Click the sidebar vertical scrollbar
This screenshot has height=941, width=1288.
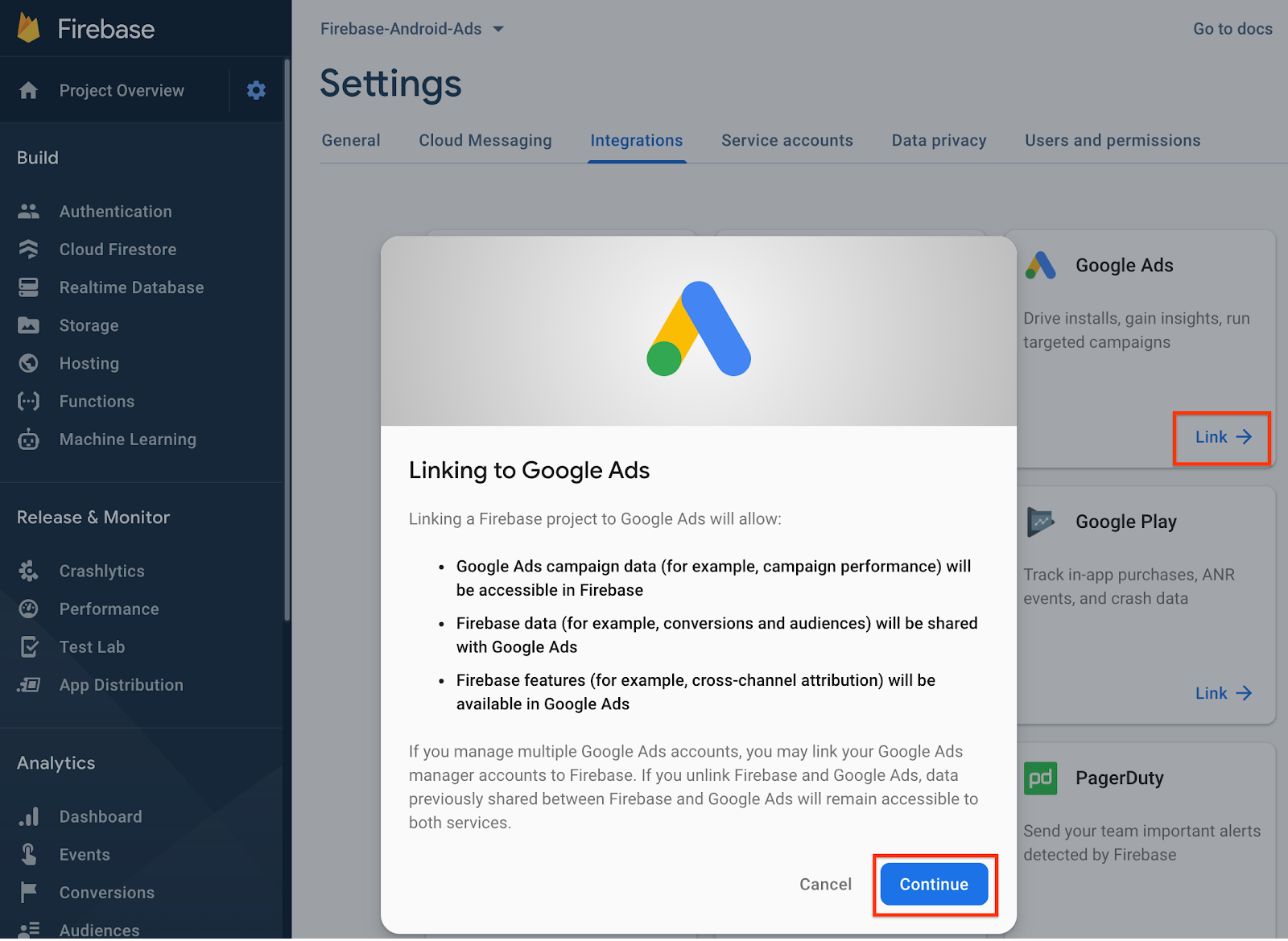click(287, 338)
